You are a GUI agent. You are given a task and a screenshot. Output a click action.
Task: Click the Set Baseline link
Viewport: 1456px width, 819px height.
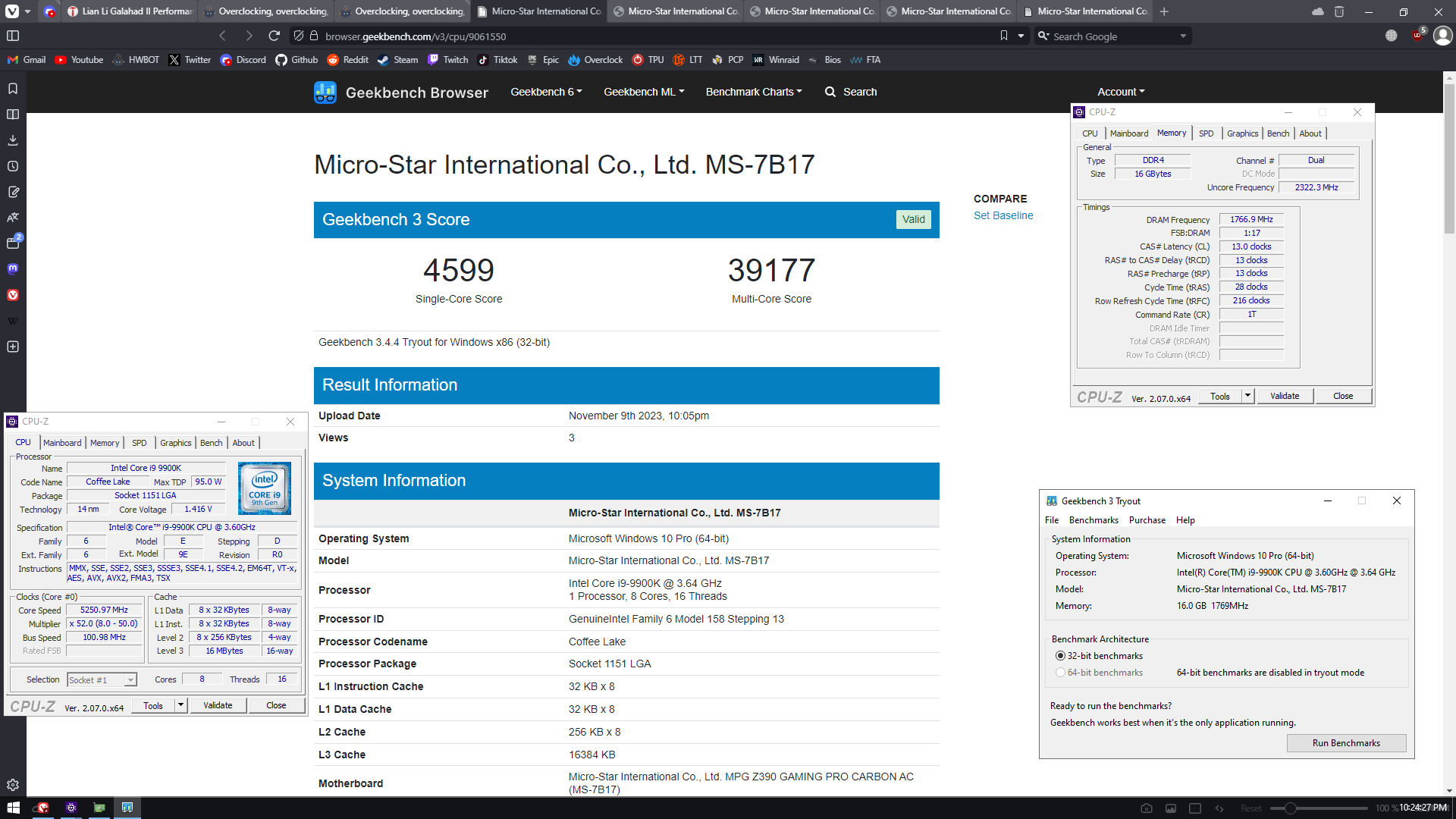pyautogui.click(x=1003, y=215)
